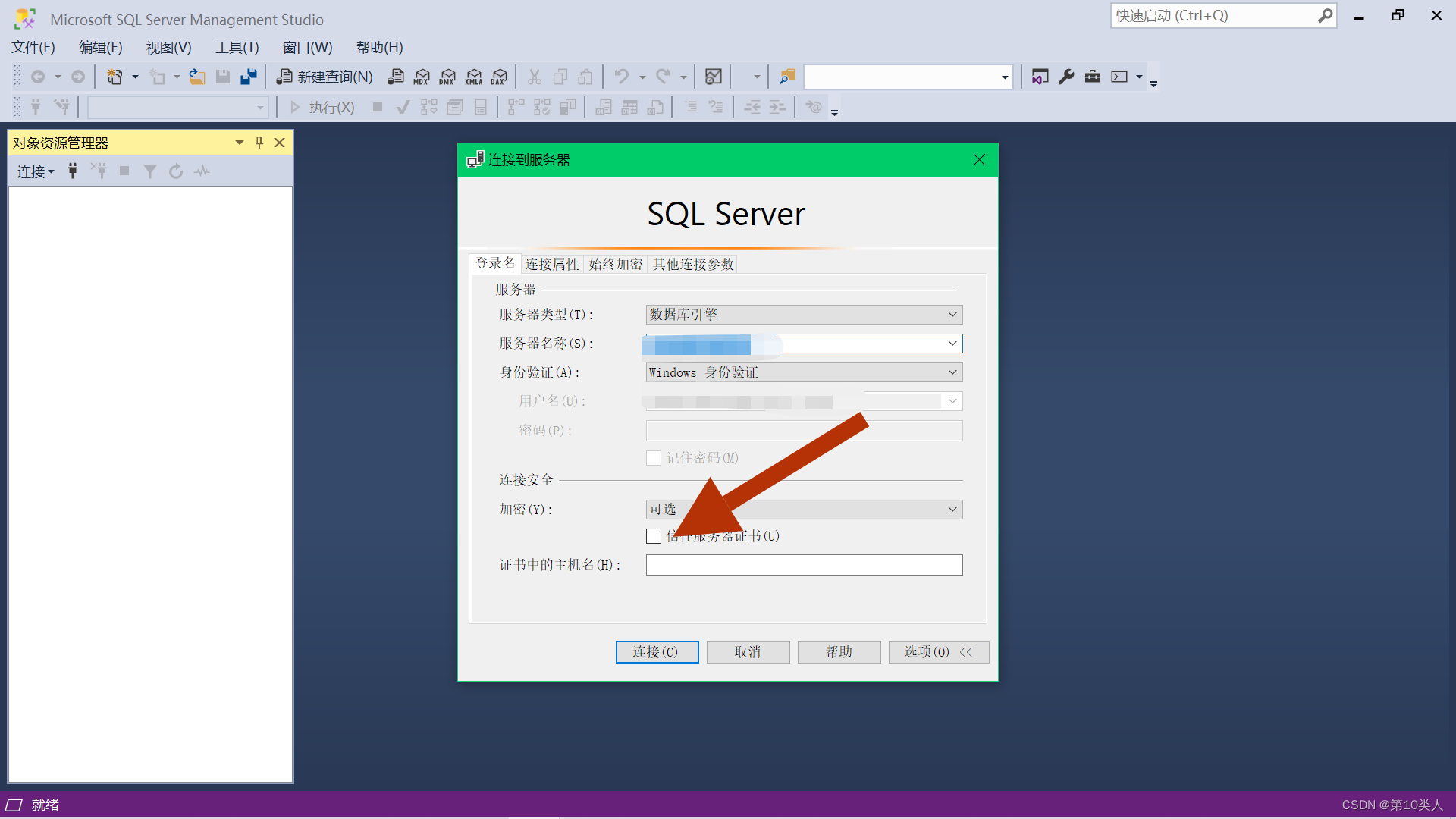The width and height of the screenshot is (1456, 819).
Task: Open the Connect (连接) dropdown in Object Explorer
Action: pos(36,171)
